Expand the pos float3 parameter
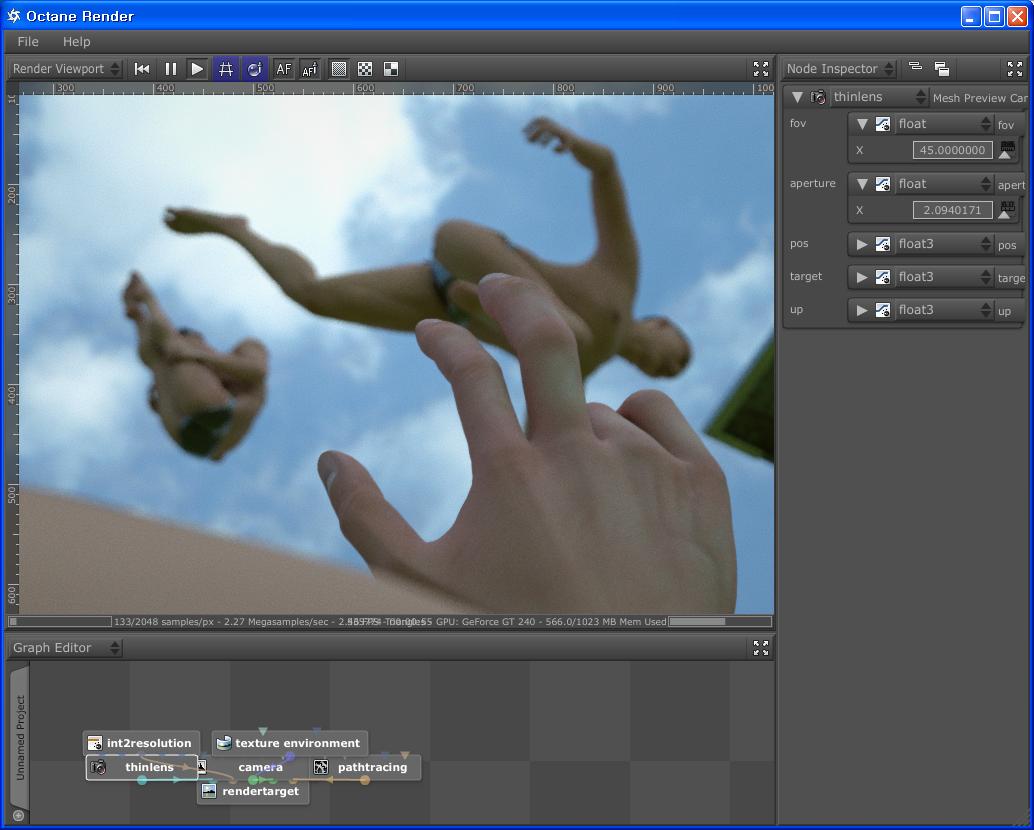 (862, 244)
